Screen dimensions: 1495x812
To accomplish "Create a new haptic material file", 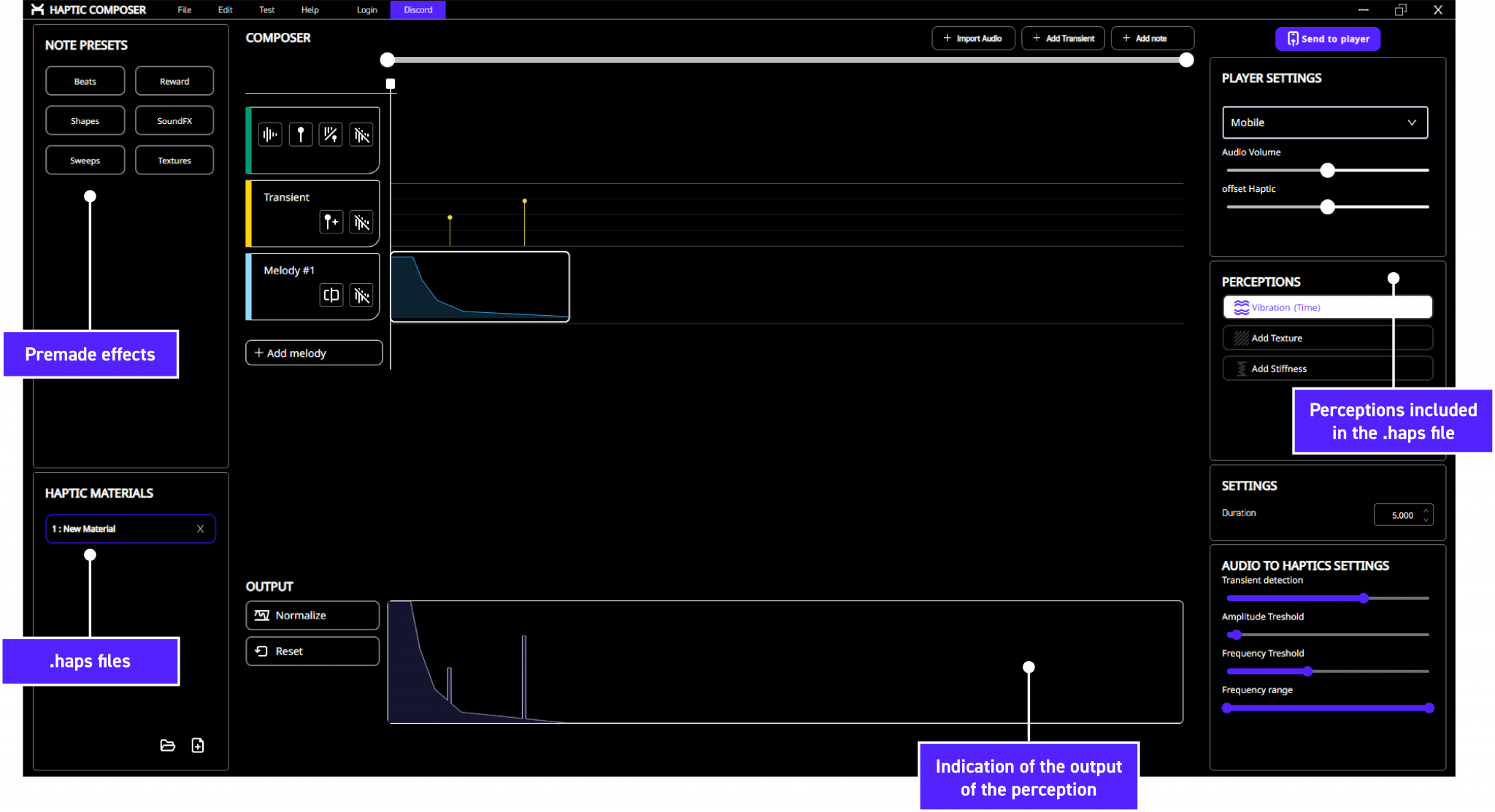I will click(198, 745).
